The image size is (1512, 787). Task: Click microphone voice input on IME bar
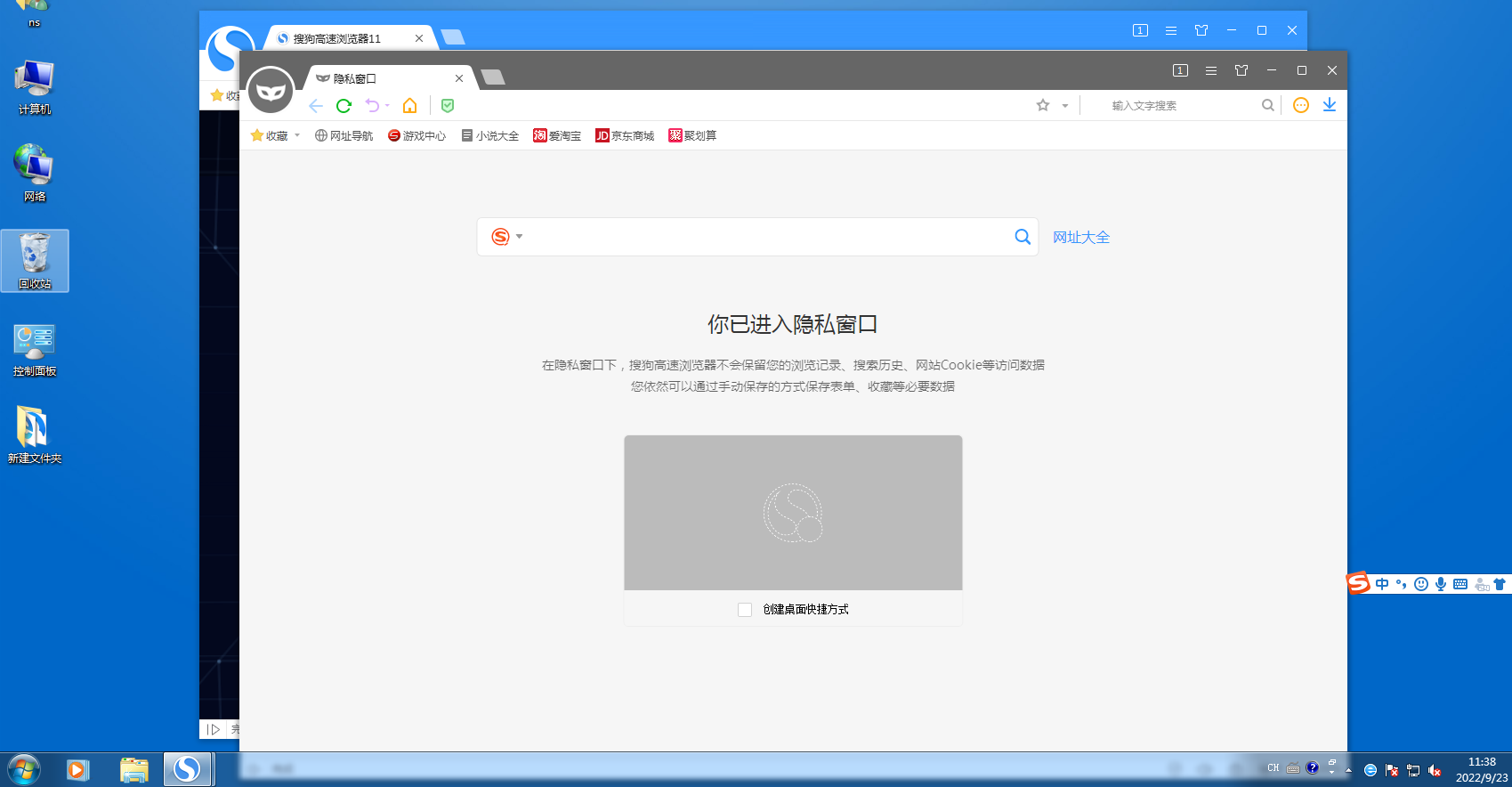point(1441,584)
